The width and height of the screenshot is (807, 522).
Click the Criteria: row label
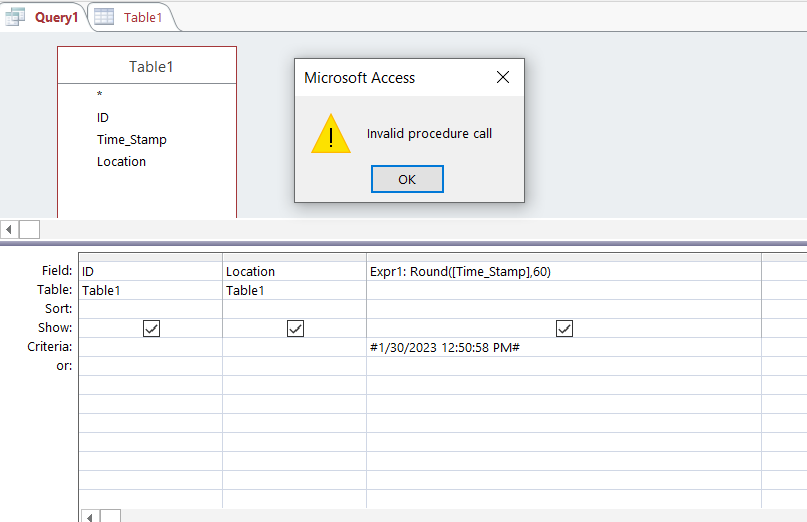pyautogui.click(x=50, y=347)
